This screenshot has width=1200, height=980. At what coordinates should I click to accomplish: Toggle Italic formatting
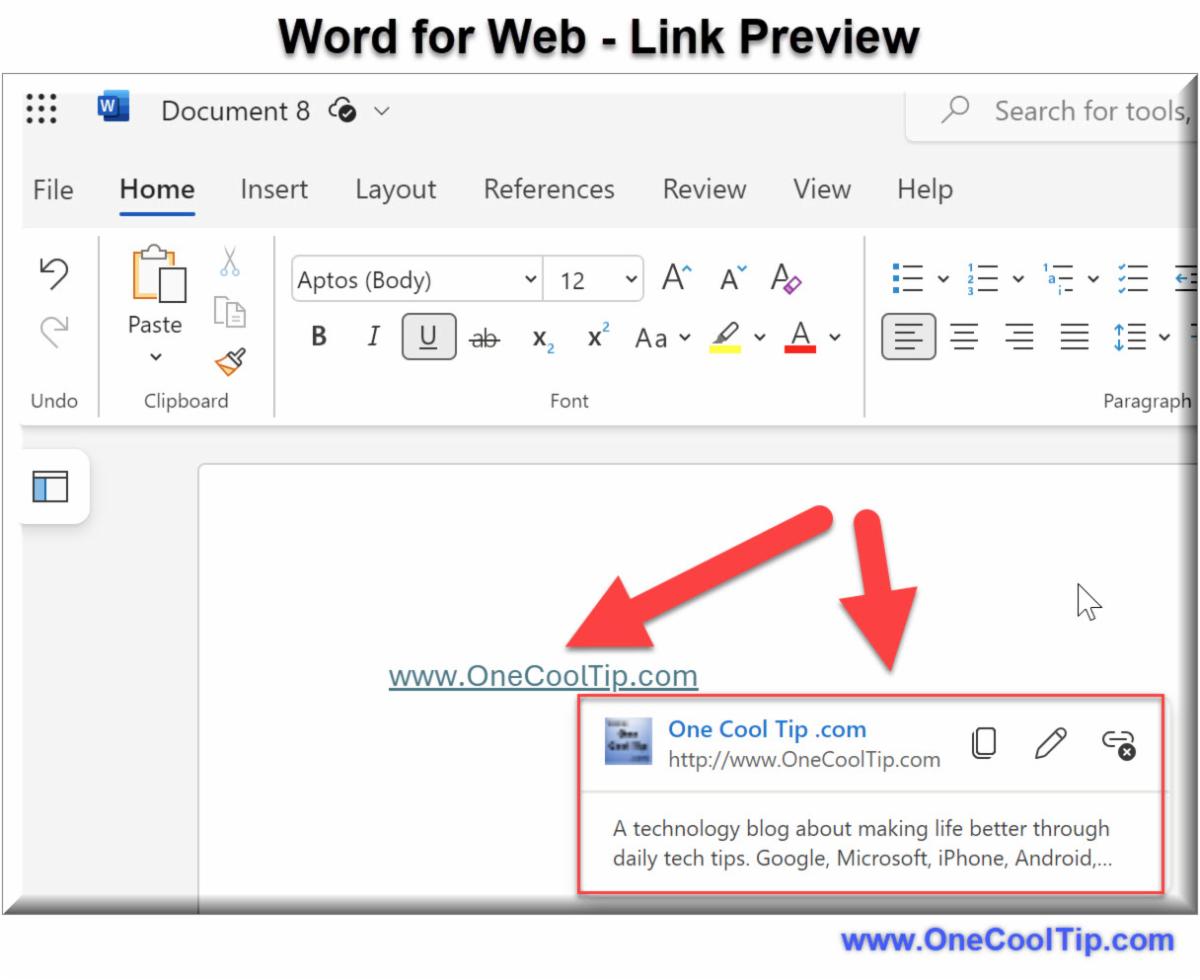click(x=373, y=337)
